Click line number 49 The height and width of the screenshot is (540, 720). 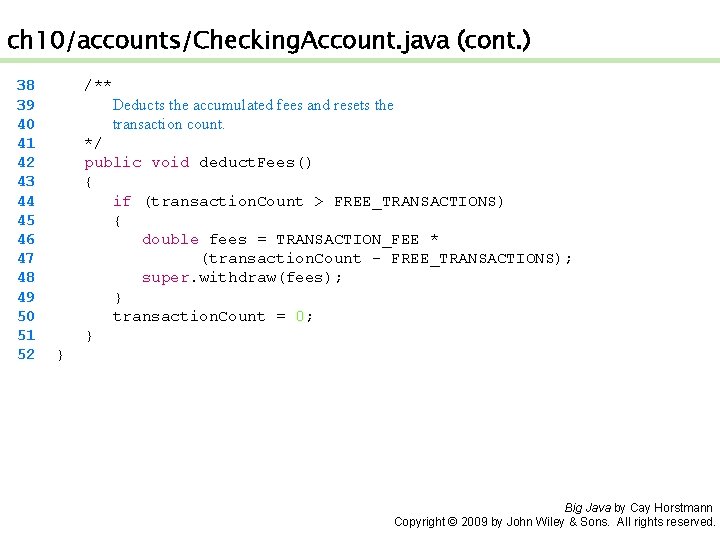click(26, 297)
